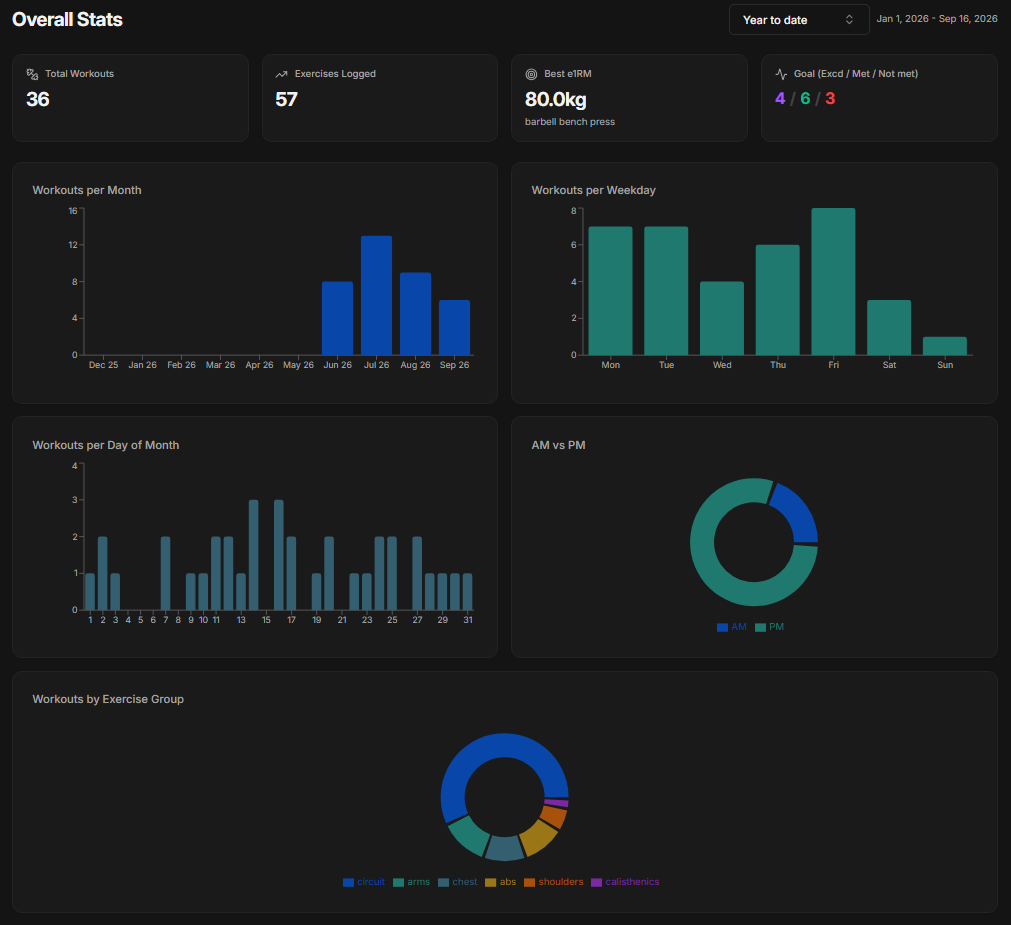Click the Wed bar in Workouts per Weekday
The height and width of the screenshot is (925, 1011).
click(722, 318)
